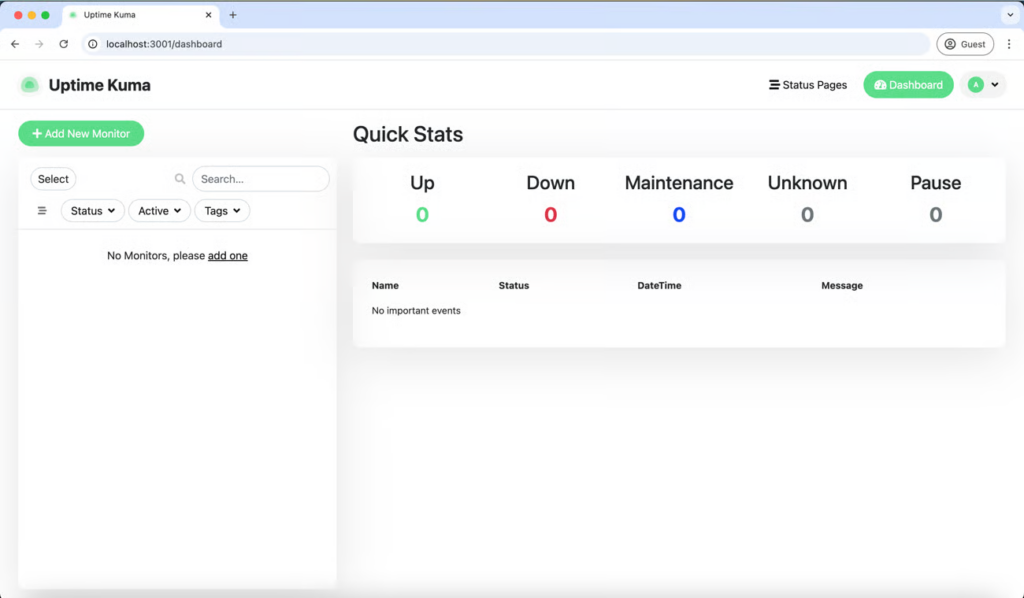Click the Up count value
Viewport: 1024px width, 598px height.
[x=423, y=215]
